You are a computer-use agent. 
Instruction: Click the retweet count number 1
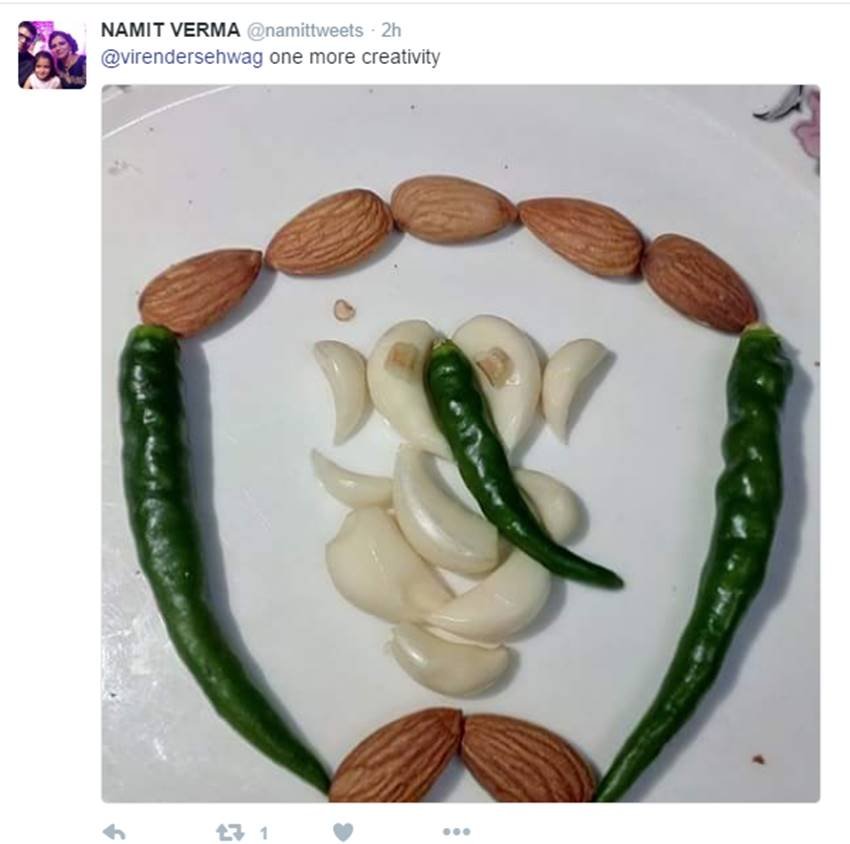tap(264, 832)
